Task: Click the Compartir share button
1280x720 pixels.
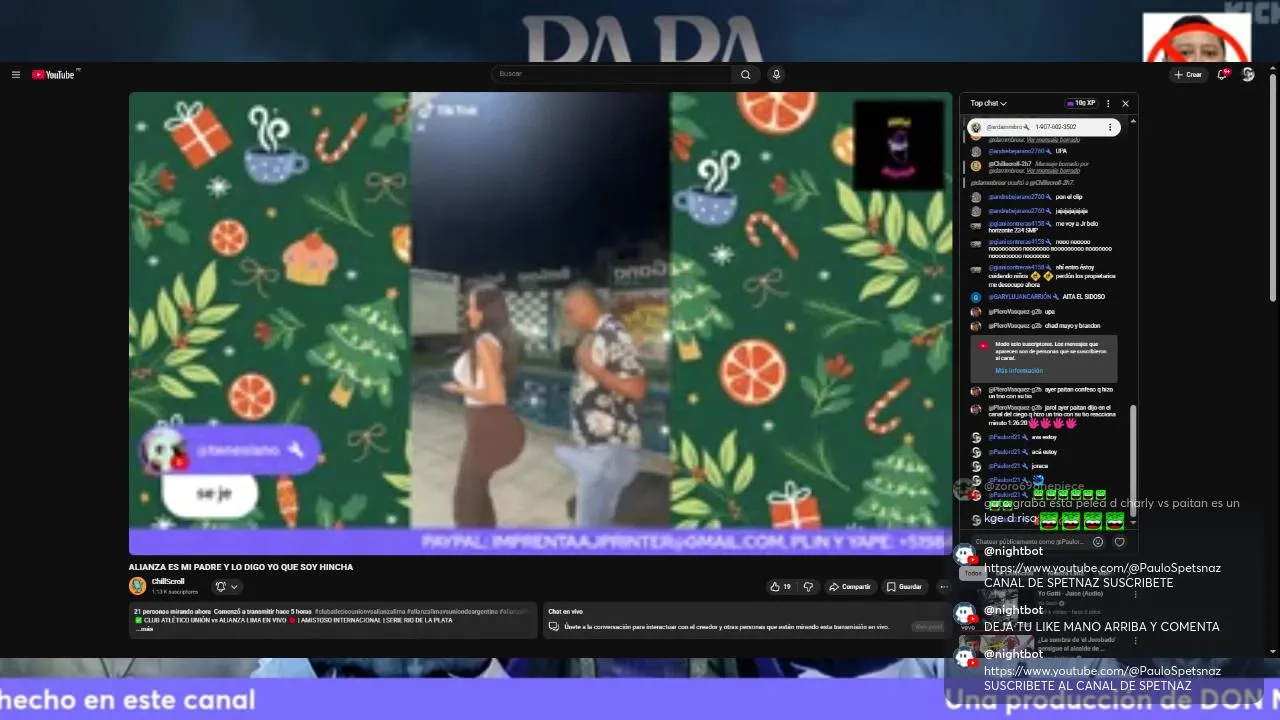Action: (x=850, y=587)
